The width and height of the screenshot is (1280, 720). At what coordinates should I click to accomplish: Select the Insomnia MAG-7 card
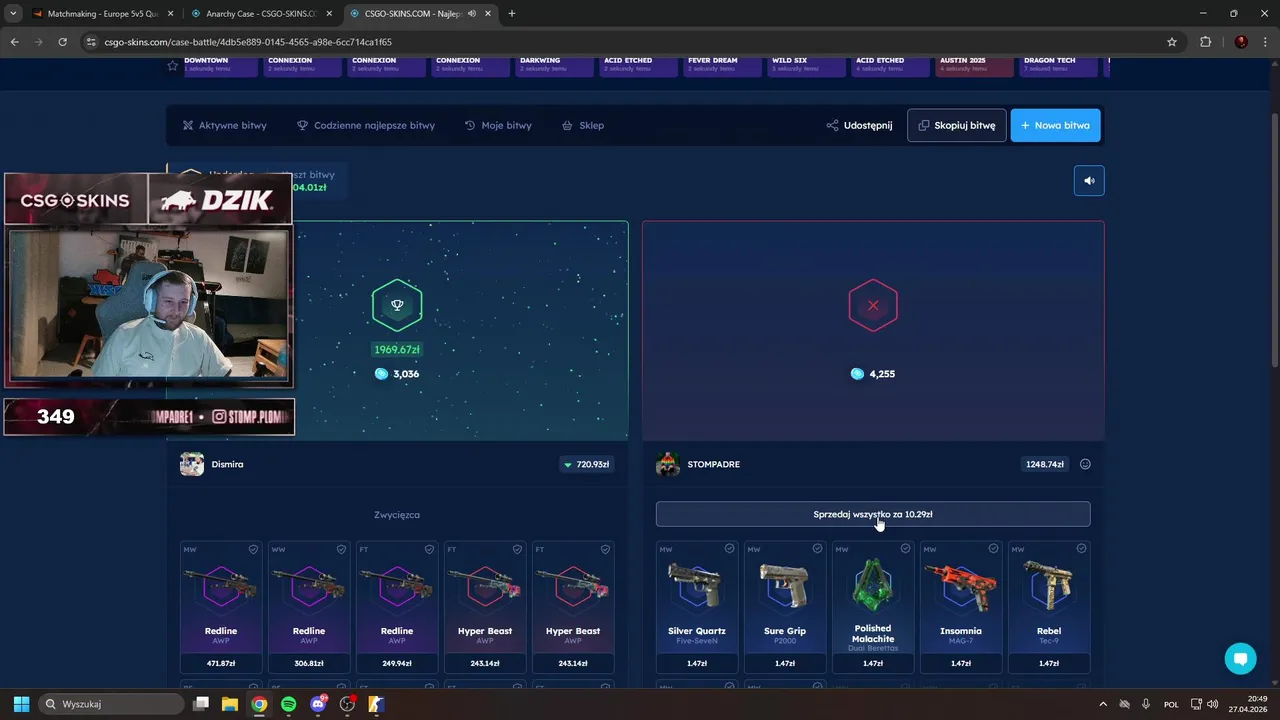click(961, 607)
